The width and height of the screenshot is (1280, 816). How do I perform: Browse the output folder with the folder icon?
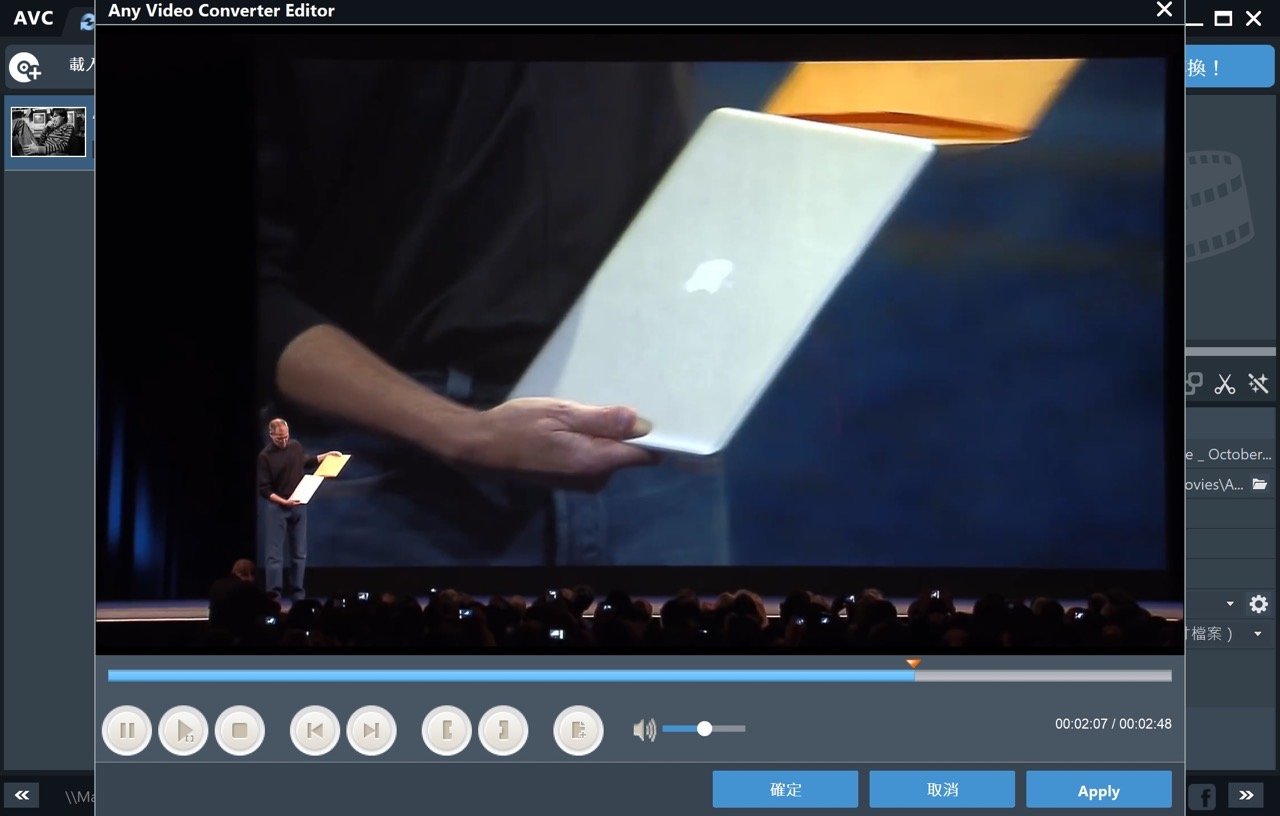[x=1260, y=484]
